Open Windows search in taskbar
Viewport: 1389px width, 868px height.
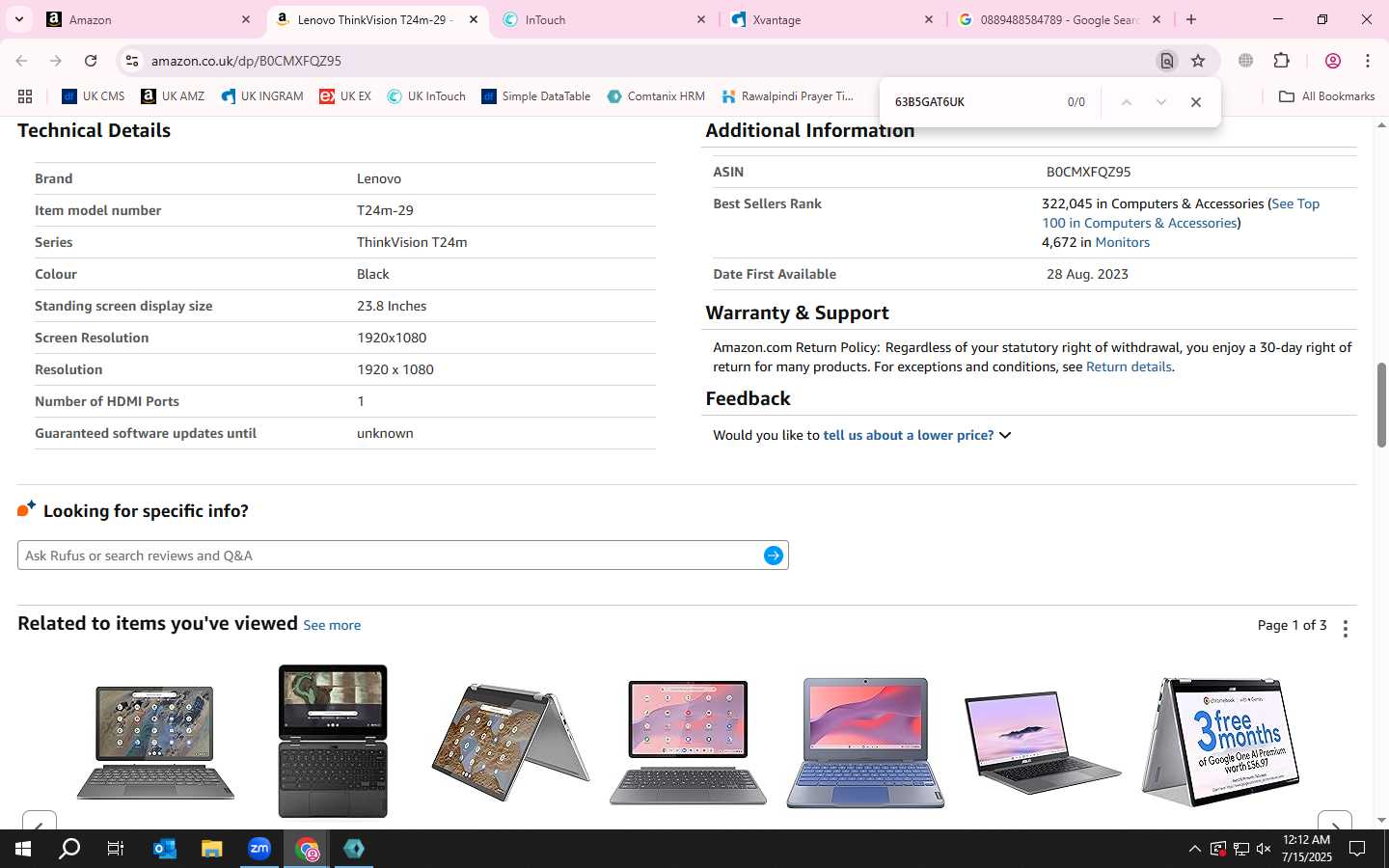[x=69, y=849]
